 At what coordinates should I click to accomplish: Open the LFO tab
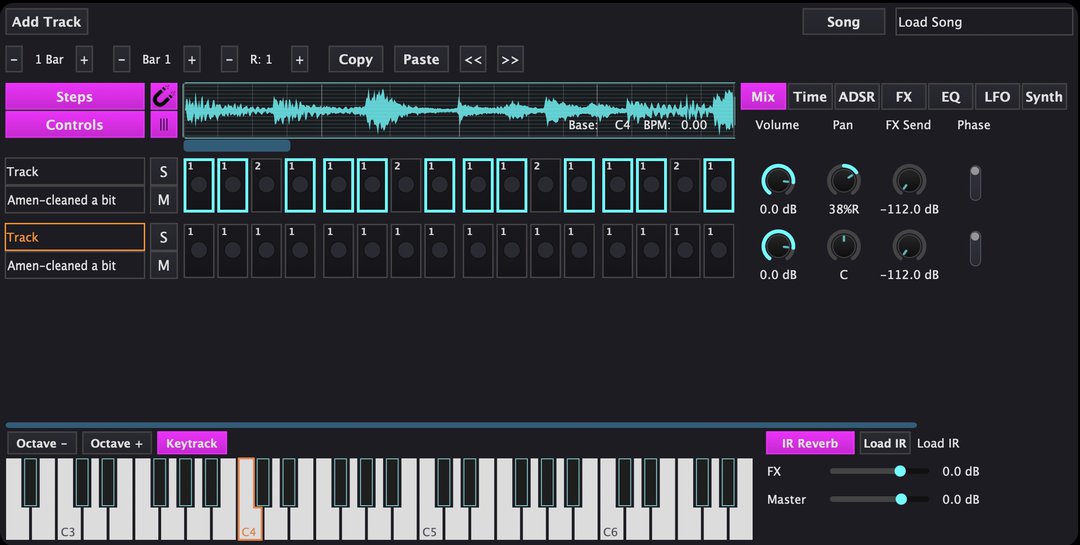[x=997, y=97]
